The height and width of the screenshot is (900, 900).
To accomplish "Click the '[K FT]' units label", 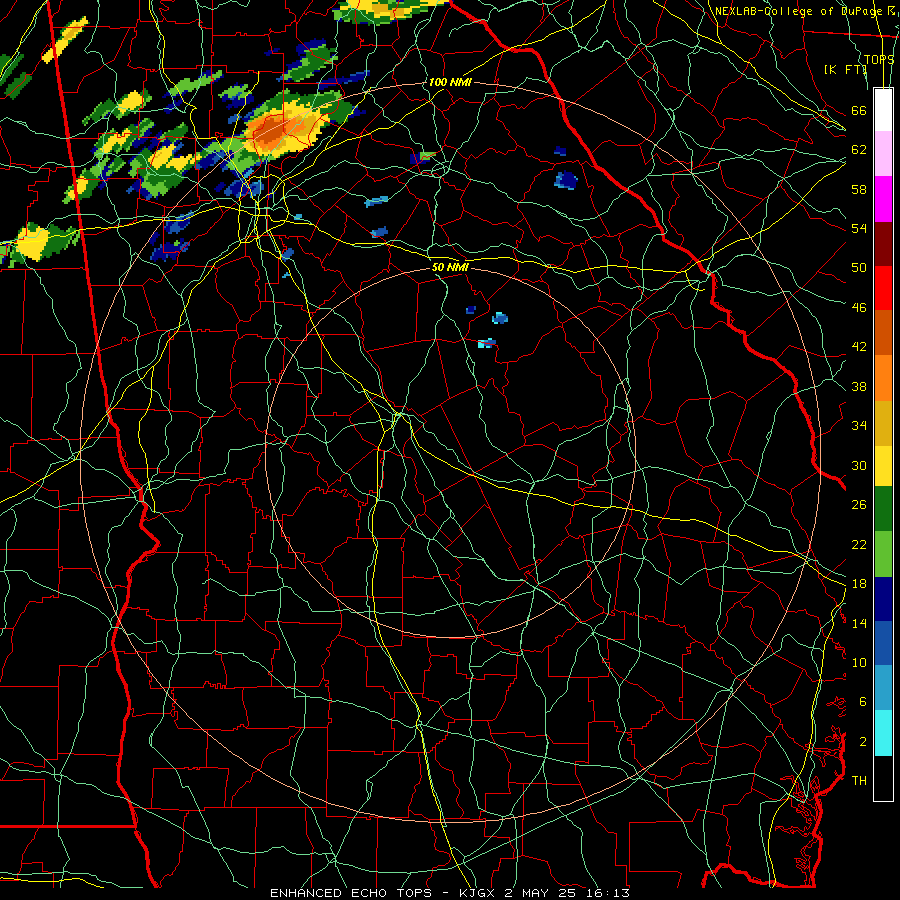I will 845,69.
